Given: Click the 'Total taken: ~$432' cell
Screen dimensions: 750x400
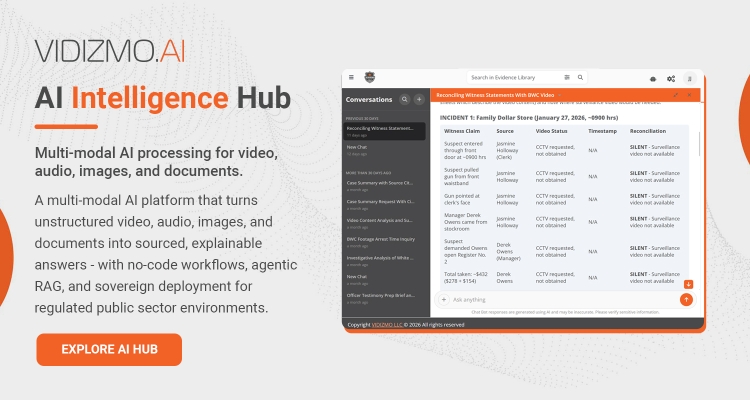Looking at the screenshot, I should coord(465,278).
